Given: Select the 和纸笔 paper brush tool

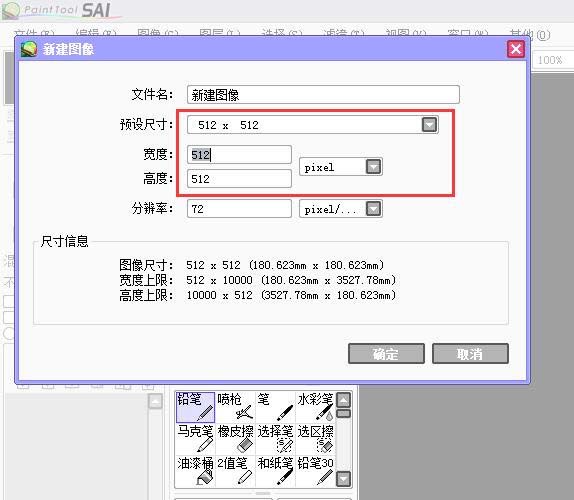Looking at the screenshot, I should coord(275,471).
